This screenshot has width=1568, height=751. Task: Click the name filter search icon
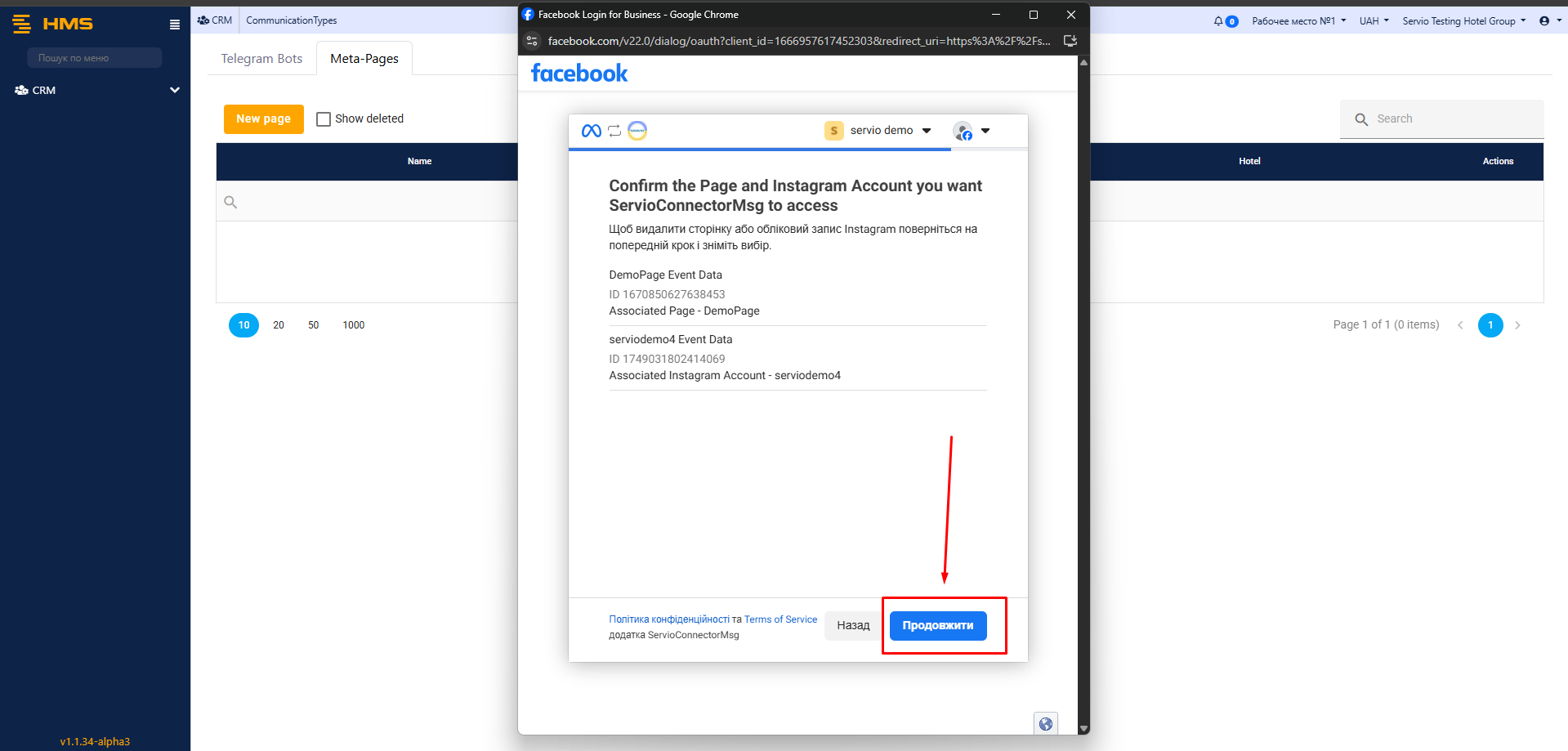[x=230, y=202]
